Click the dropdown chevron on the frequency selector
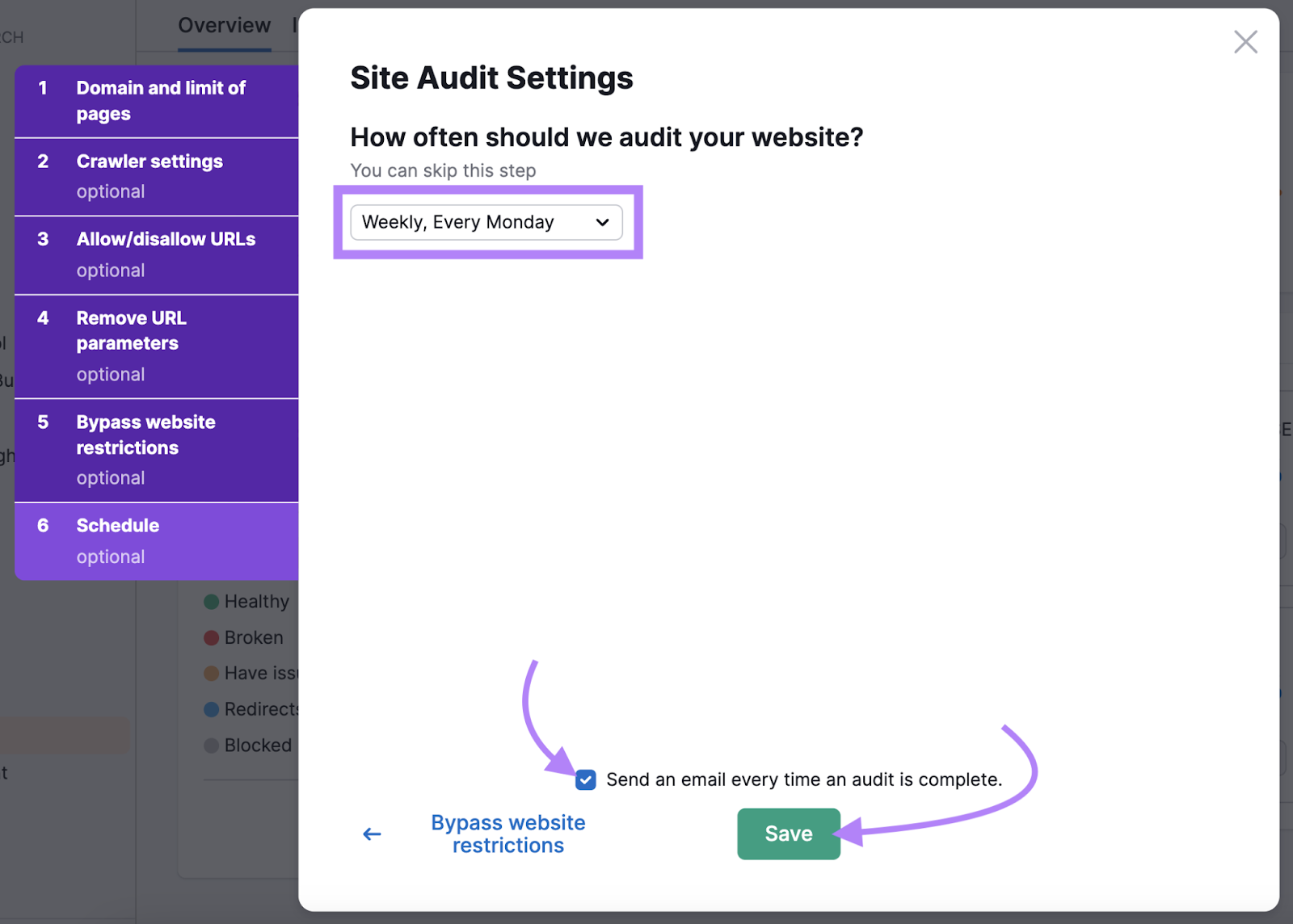1293x924 pixels. (x=602, y=222)
